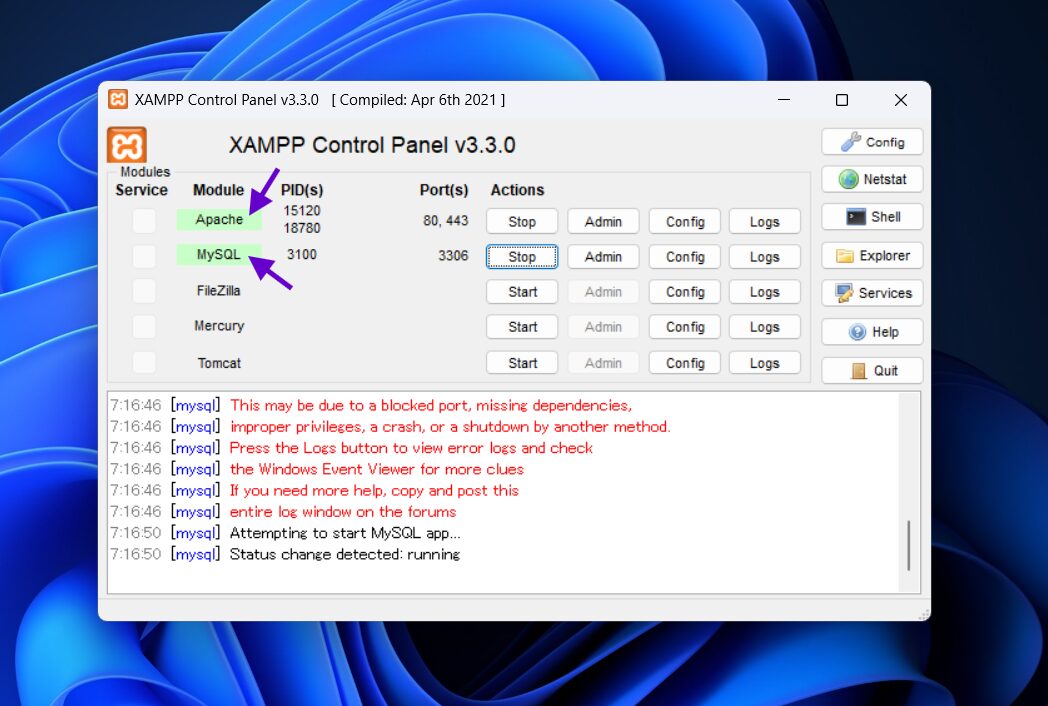The height and width of the screenshot is (706, 1048).
Task: Start the FileZilla module
Action: (x=522, y=292)
